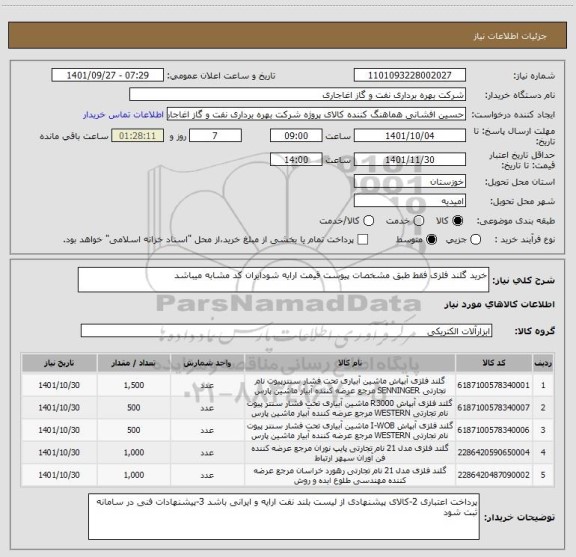This screenshot has width=576, height=557.
Task: Open the buyer contact information link
Action: 123,115
